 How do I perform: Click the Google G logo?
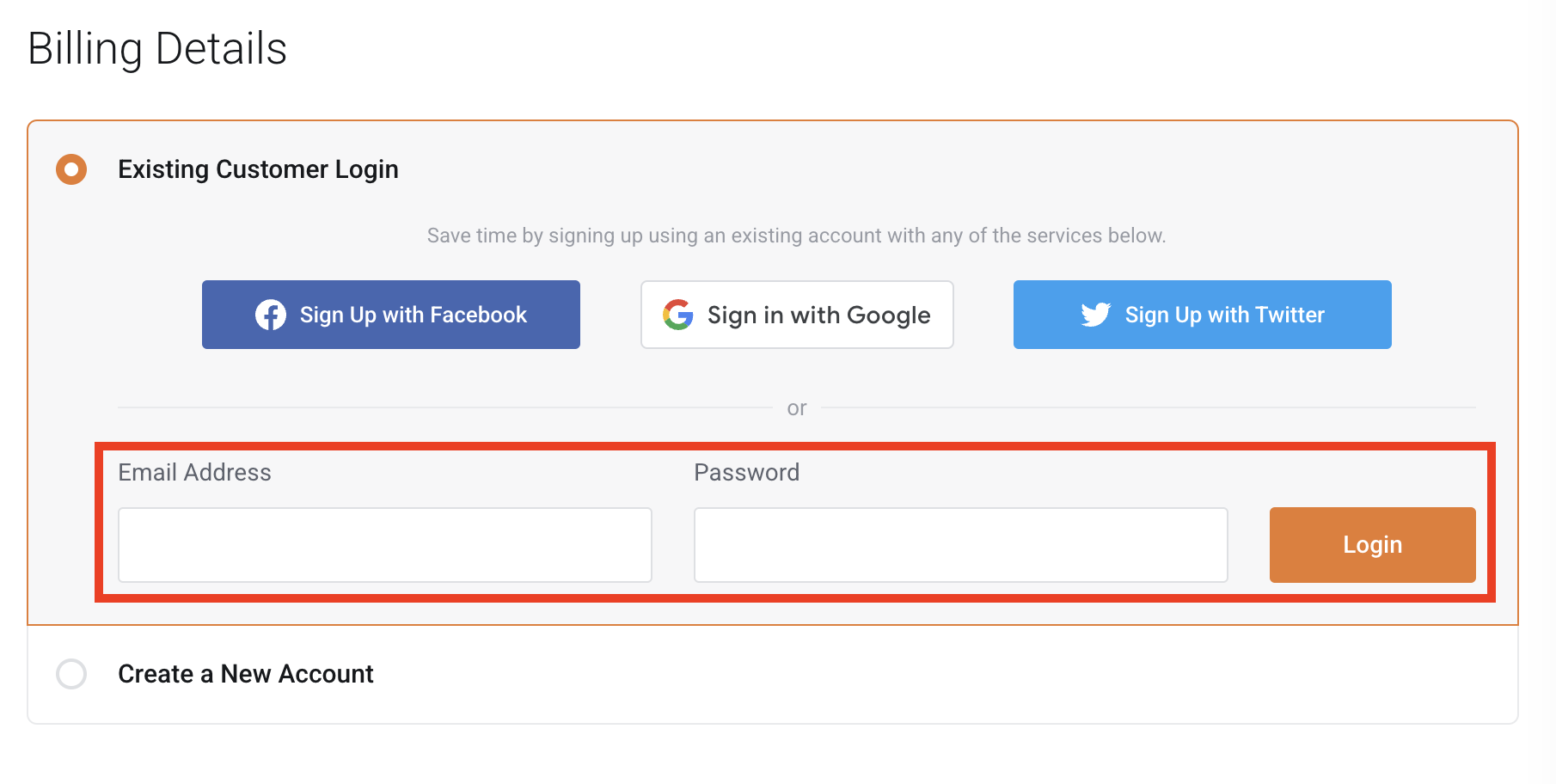click(678, 315)
